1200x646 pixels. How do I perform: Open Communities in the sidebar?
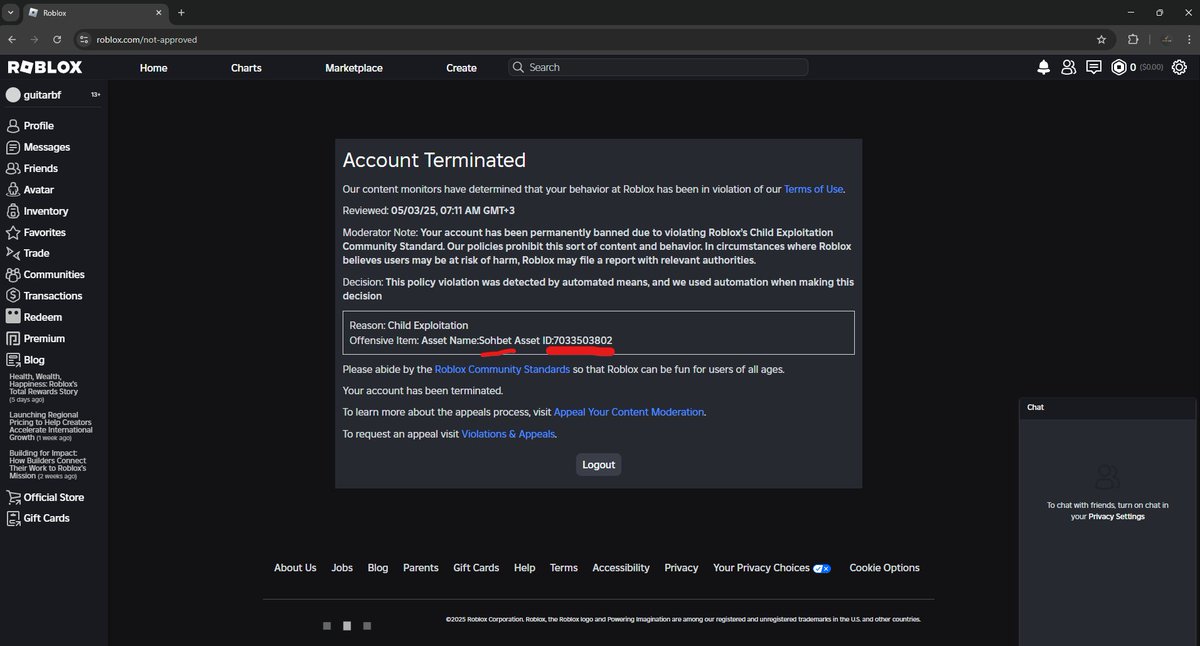coord(45,274)
